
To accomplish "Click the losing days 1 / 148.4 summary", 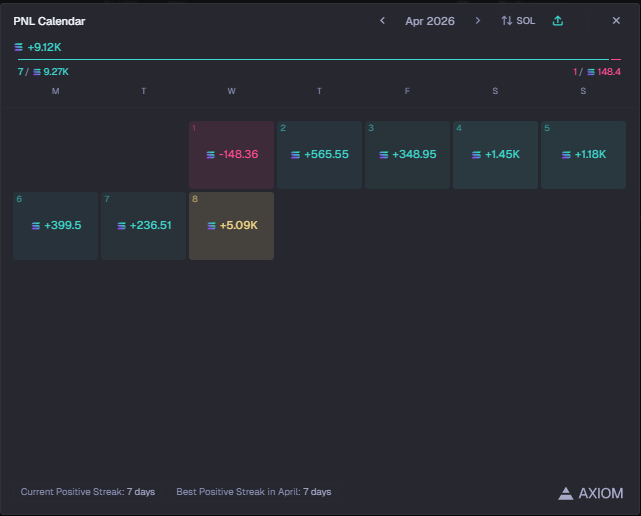I will tap(596, 72).
